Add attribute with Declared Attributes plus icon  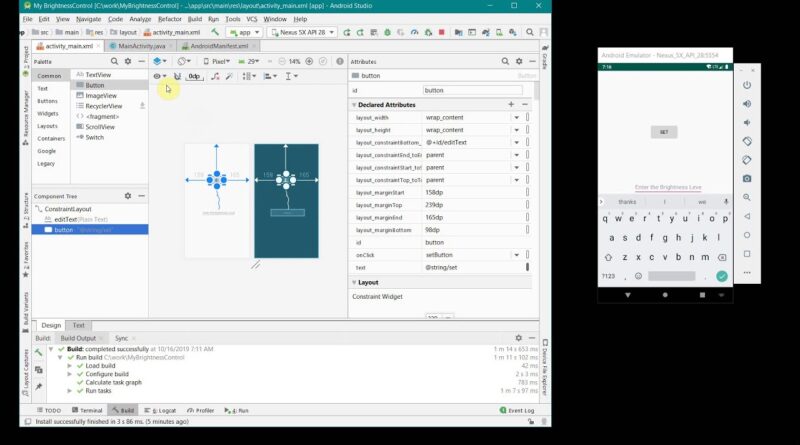click(x=511, y=104)
